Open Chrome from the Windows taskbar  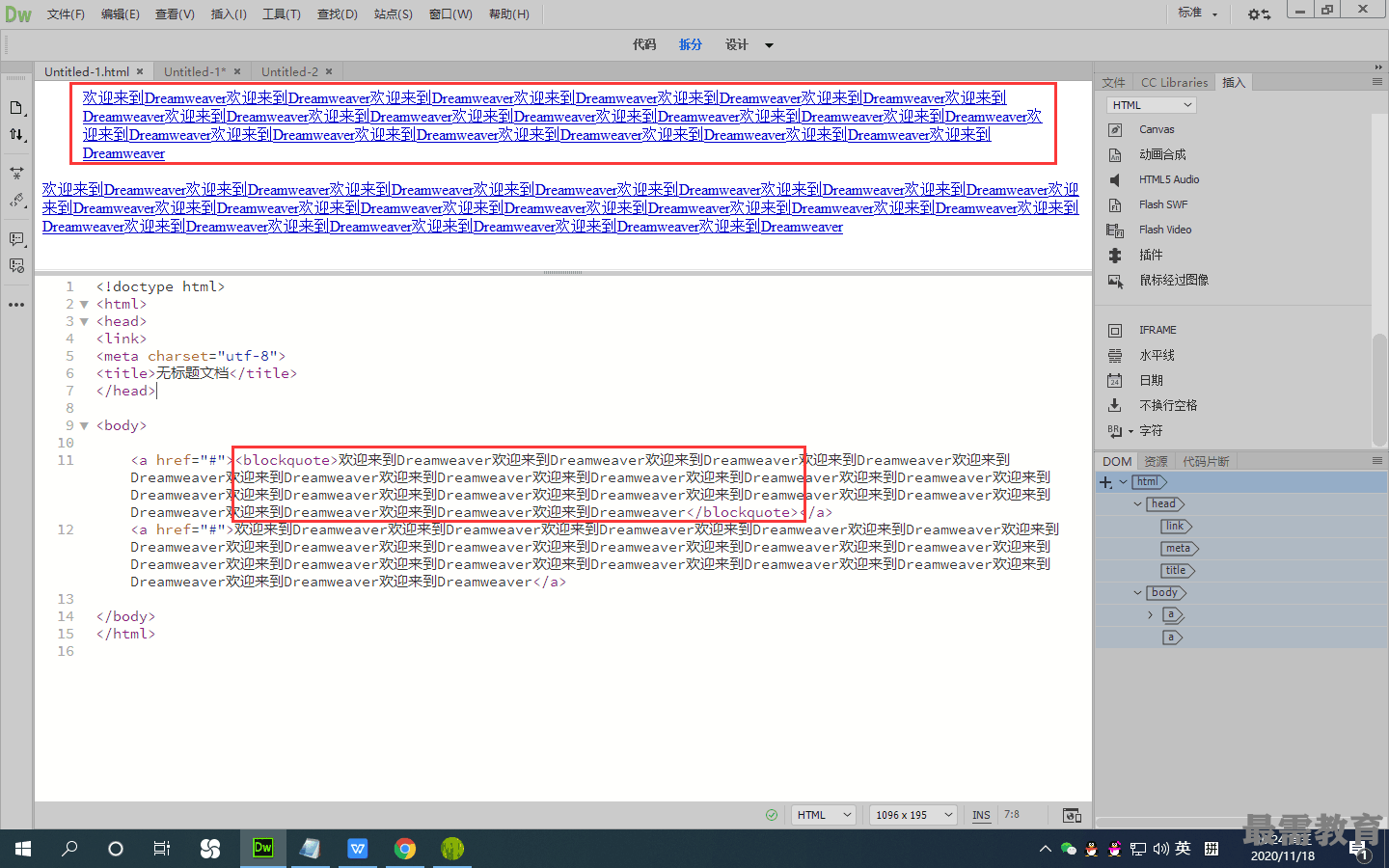[x=405, y=849]
